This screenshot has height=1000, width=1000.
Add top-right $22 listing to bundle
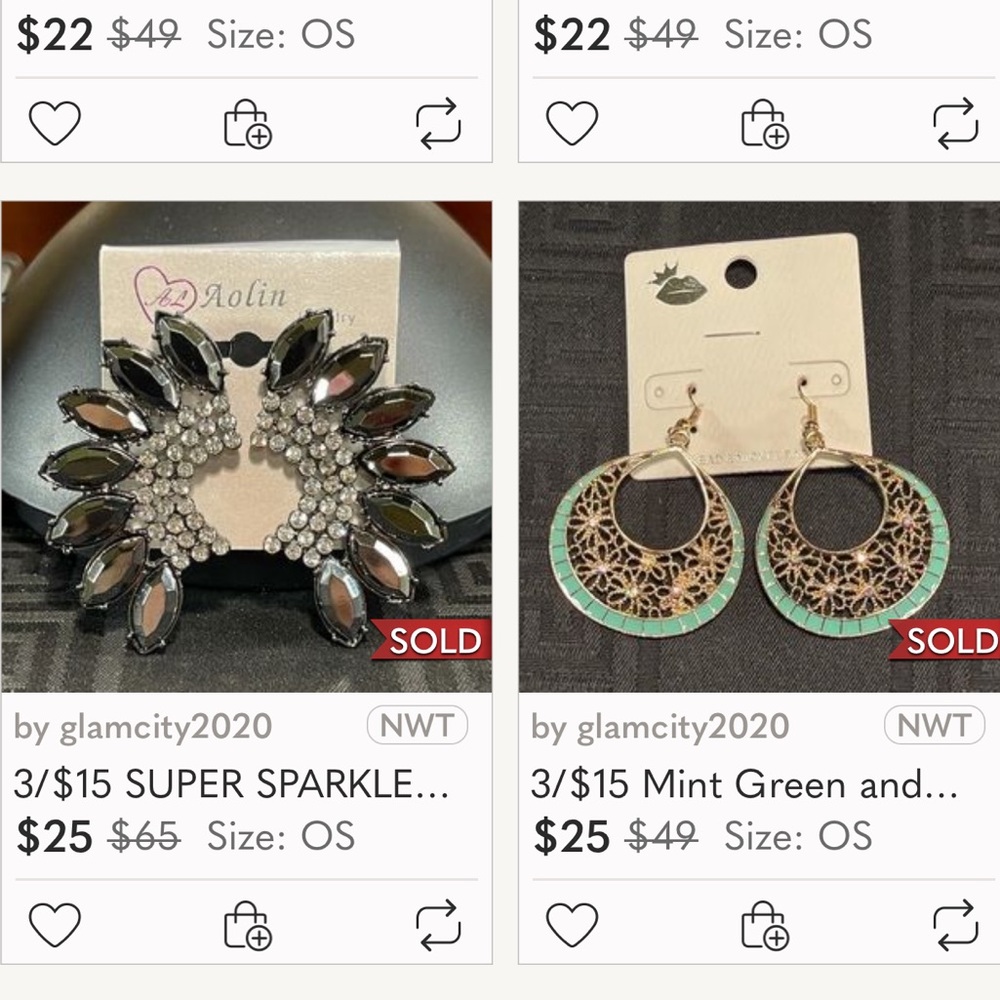764,124
